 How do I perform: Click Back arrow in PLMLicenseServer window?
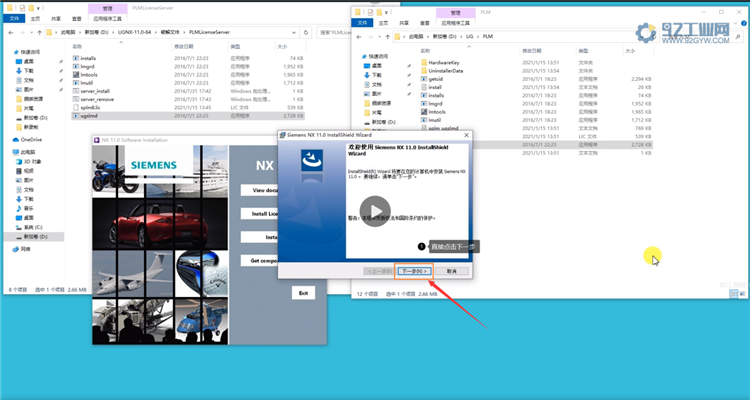coord(11,33)
